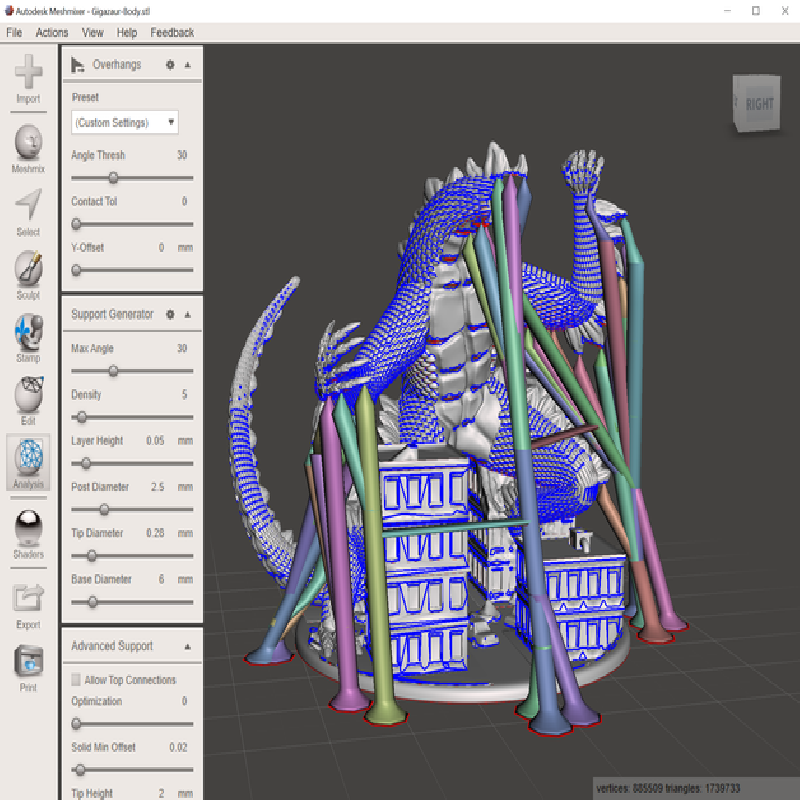The width and height of the screenshot is (800, 800).
Task: Click the Solid Min Offset slider handle
Action: pos(80,769)
